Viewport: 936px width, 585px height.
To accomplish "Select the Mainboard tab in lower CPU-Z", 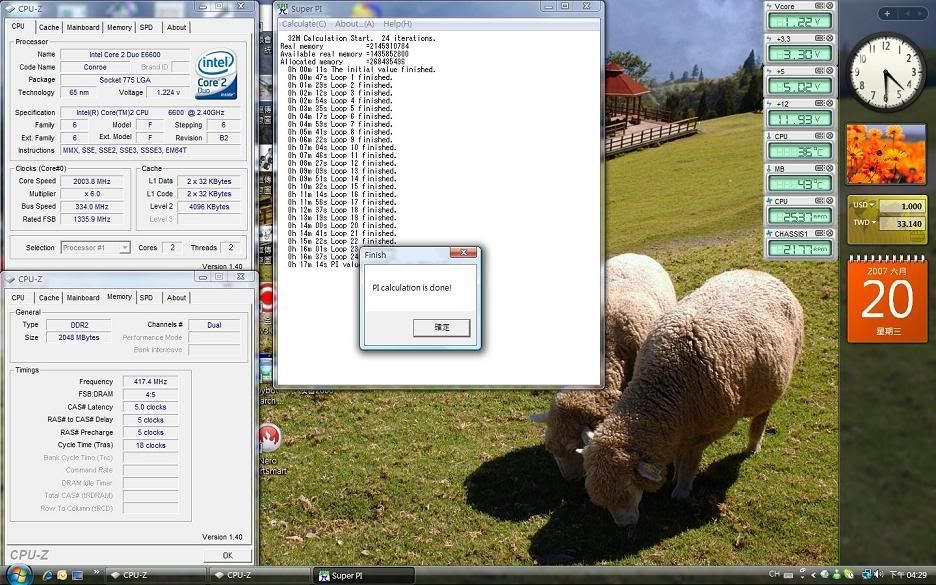I will [x=83, y=297].
